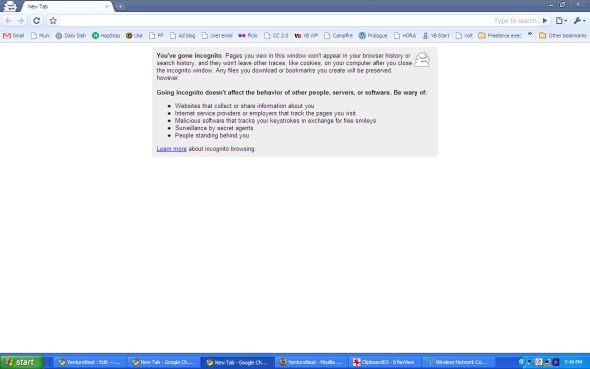The image size is (590, 369).
Task: Click the Go arrow beside the address bar
Action: (x=544, y=21)
